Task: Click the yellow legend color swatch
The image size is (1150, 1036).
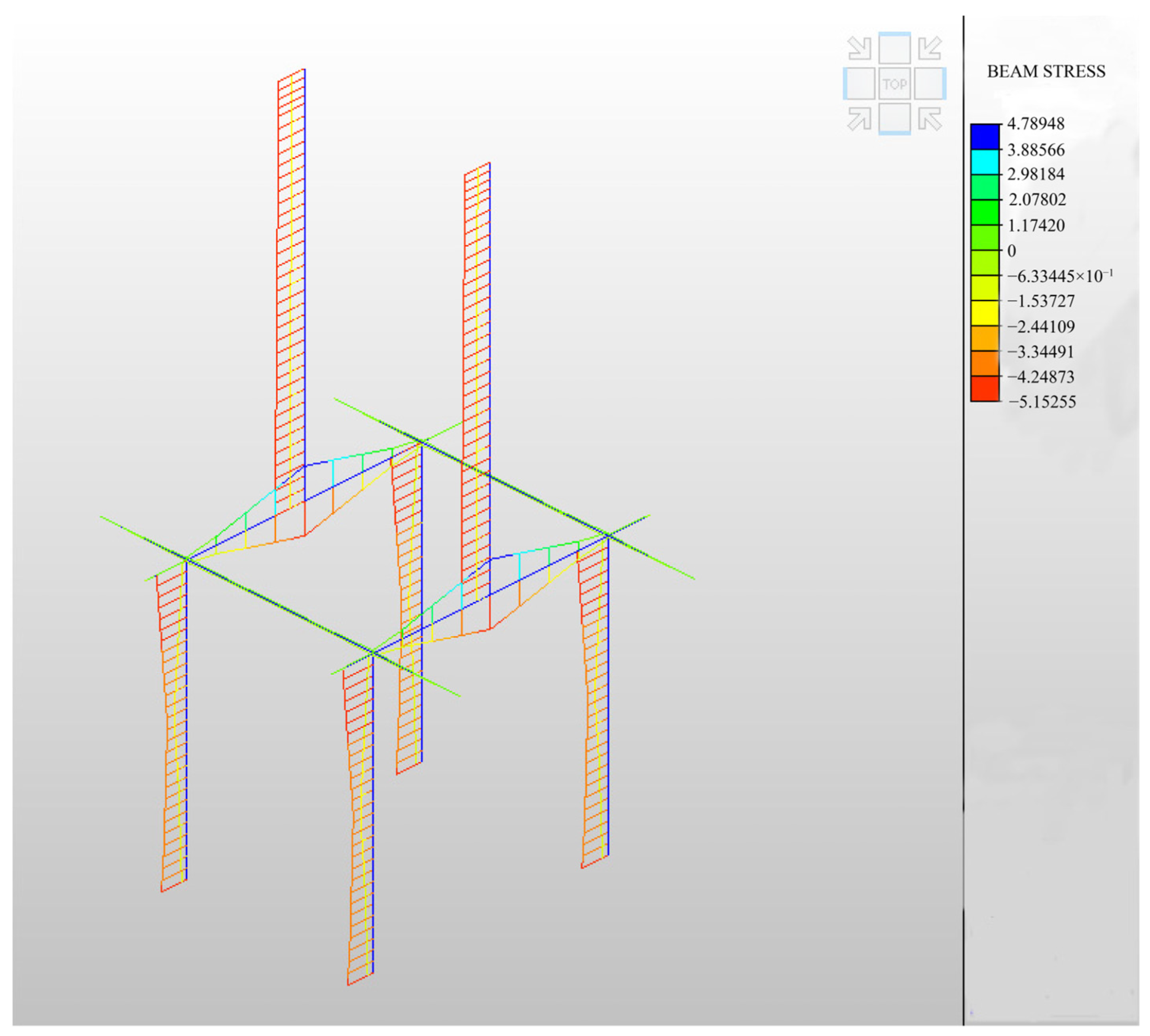Action: 984,313
